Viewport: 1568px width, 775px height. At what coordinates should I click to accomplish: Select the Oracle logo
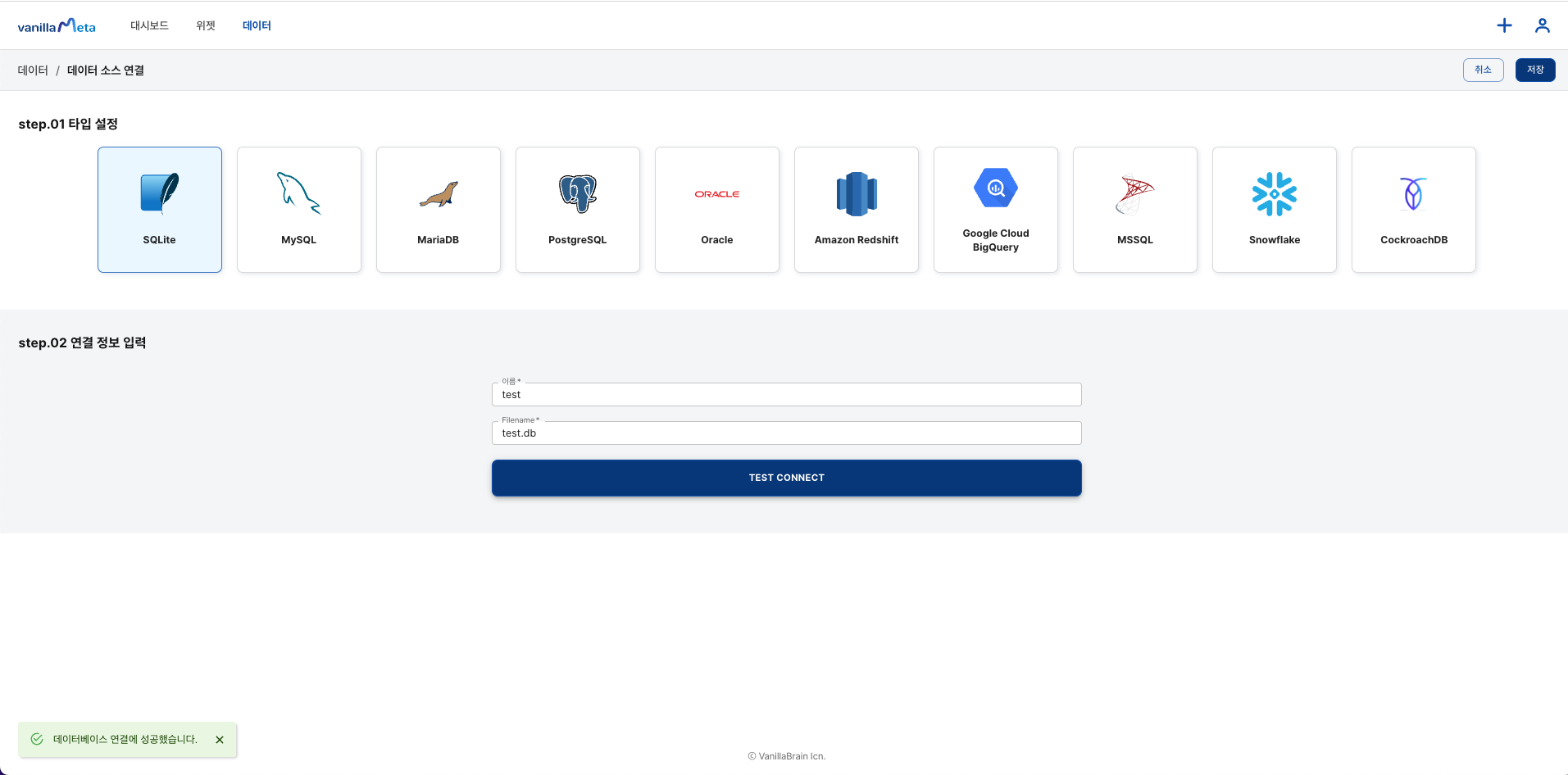(717, 194)
